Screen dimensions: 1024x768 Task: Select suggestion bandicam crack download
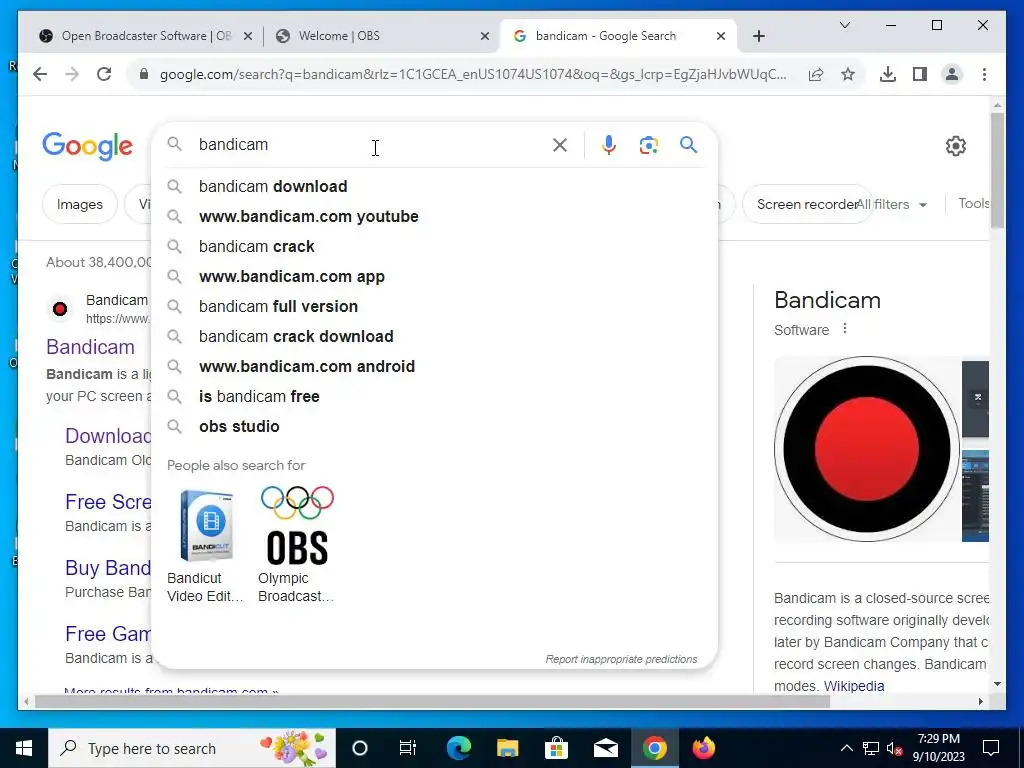pos(434,337)
